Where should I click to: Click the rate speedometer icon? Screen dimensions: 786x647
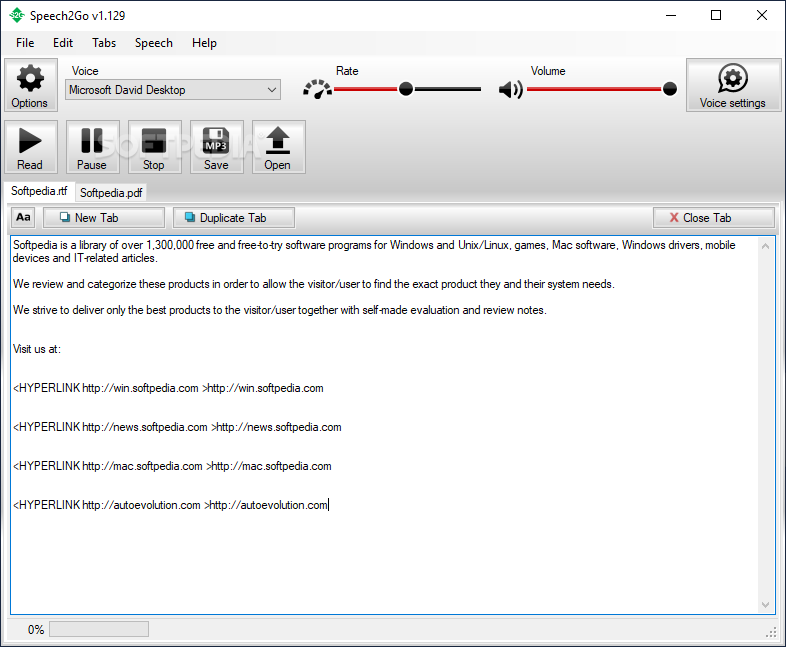point(317,89)
